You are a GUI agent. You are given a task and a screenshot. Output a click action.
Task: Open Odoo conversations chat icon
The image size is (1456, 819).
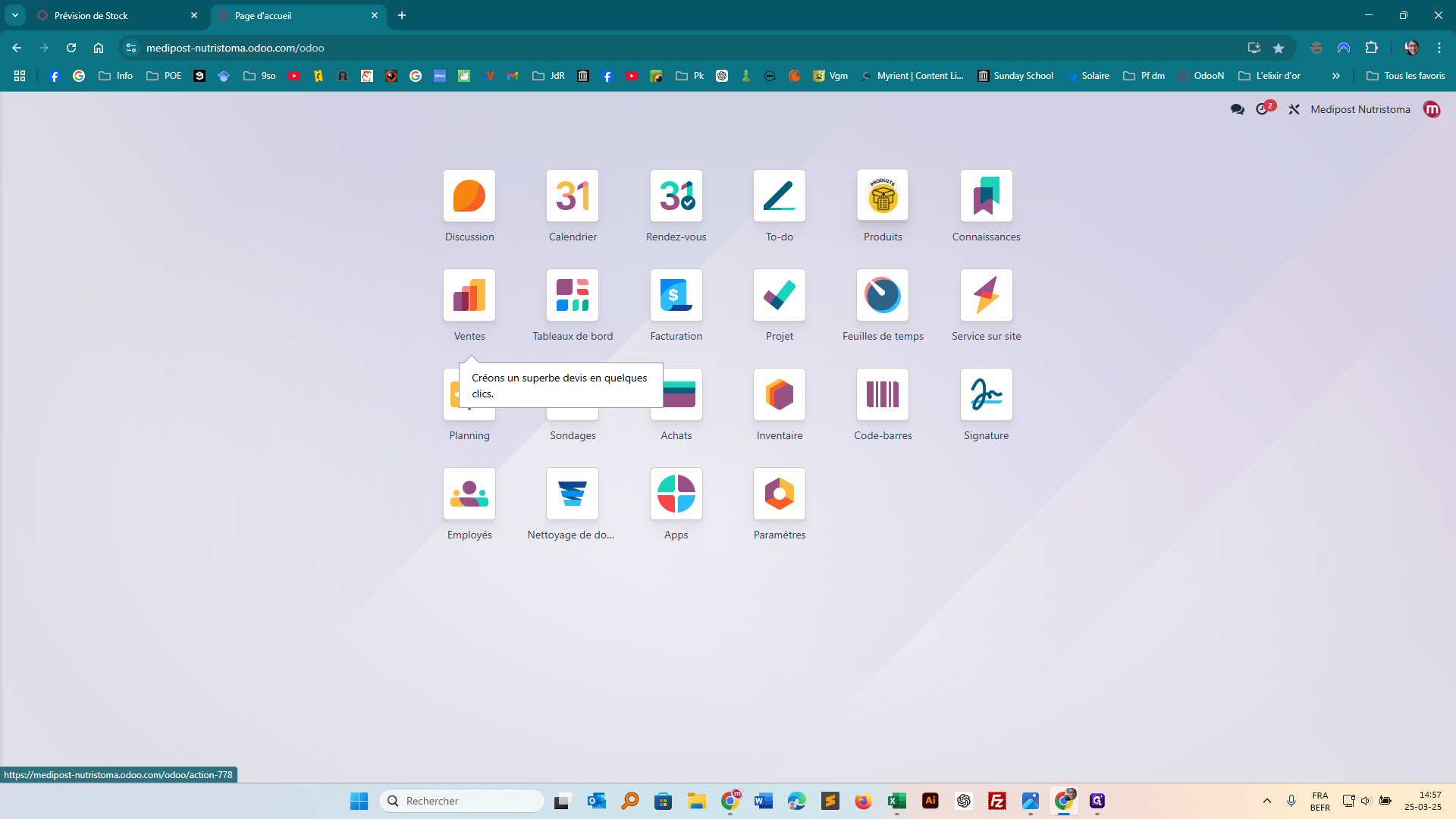tap(1238, 109)
